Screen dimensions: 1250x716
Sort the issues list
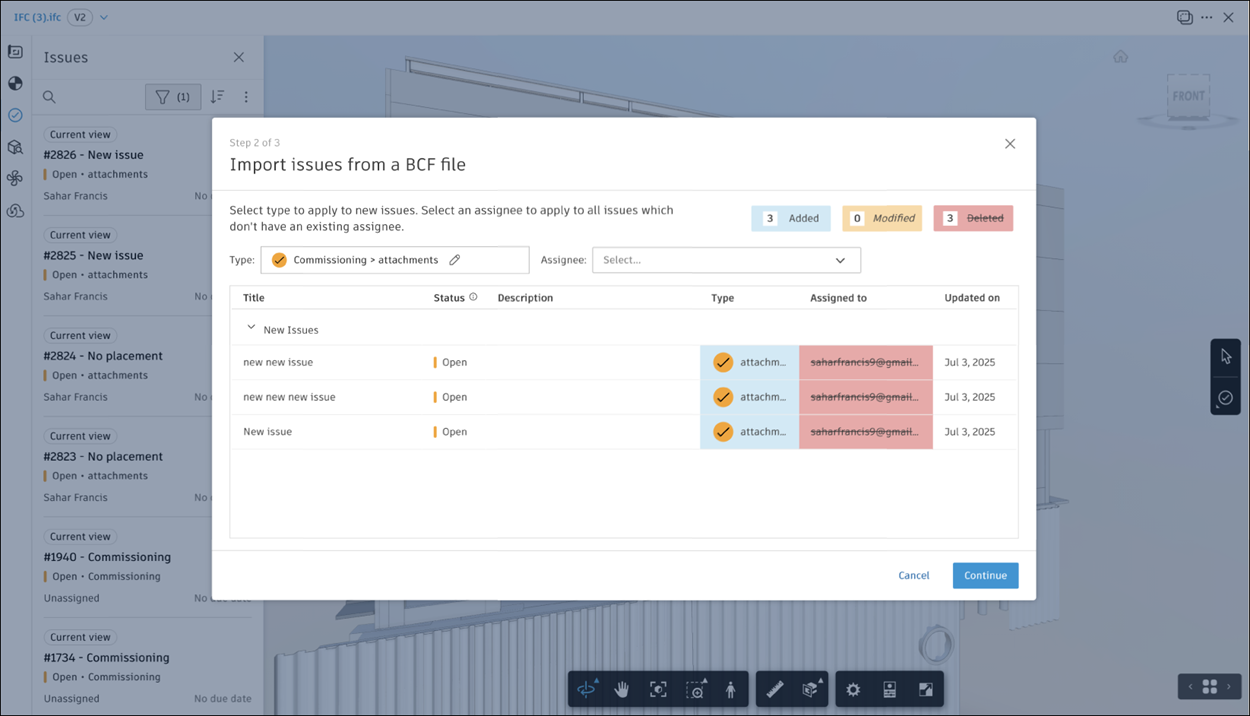(217, 97)
